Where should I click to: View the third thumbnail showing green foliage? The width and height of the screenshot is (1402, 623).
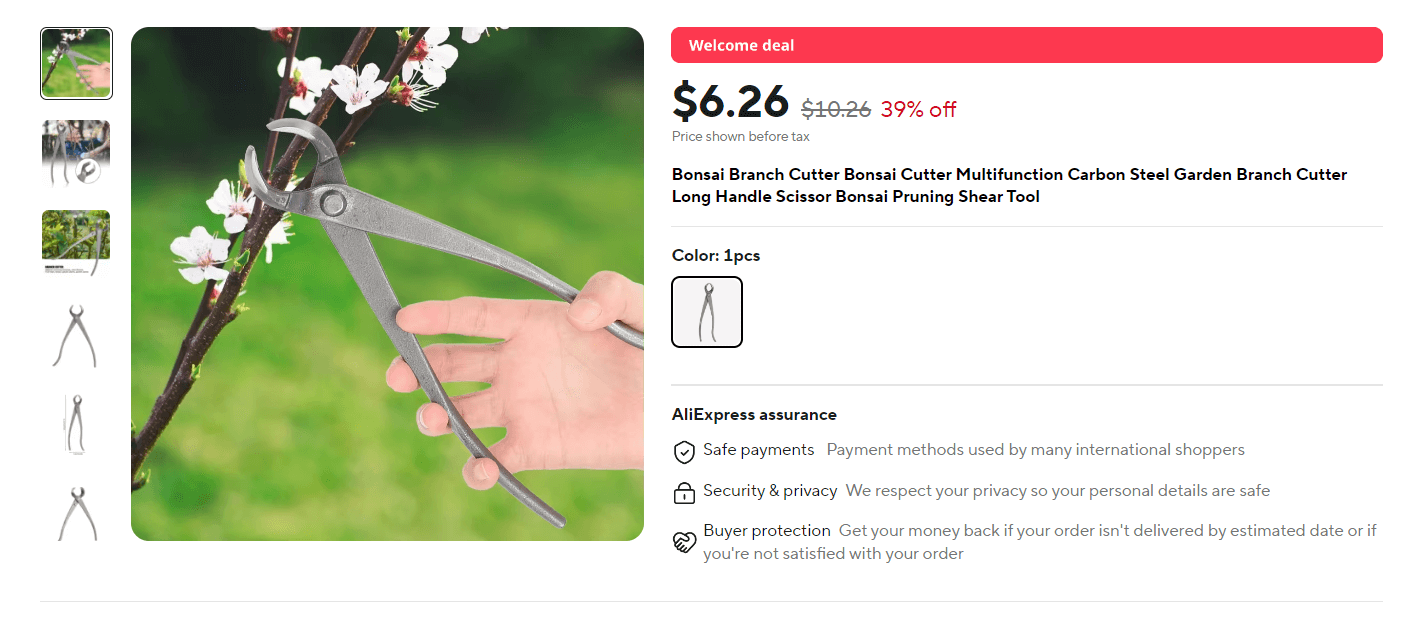76,243
